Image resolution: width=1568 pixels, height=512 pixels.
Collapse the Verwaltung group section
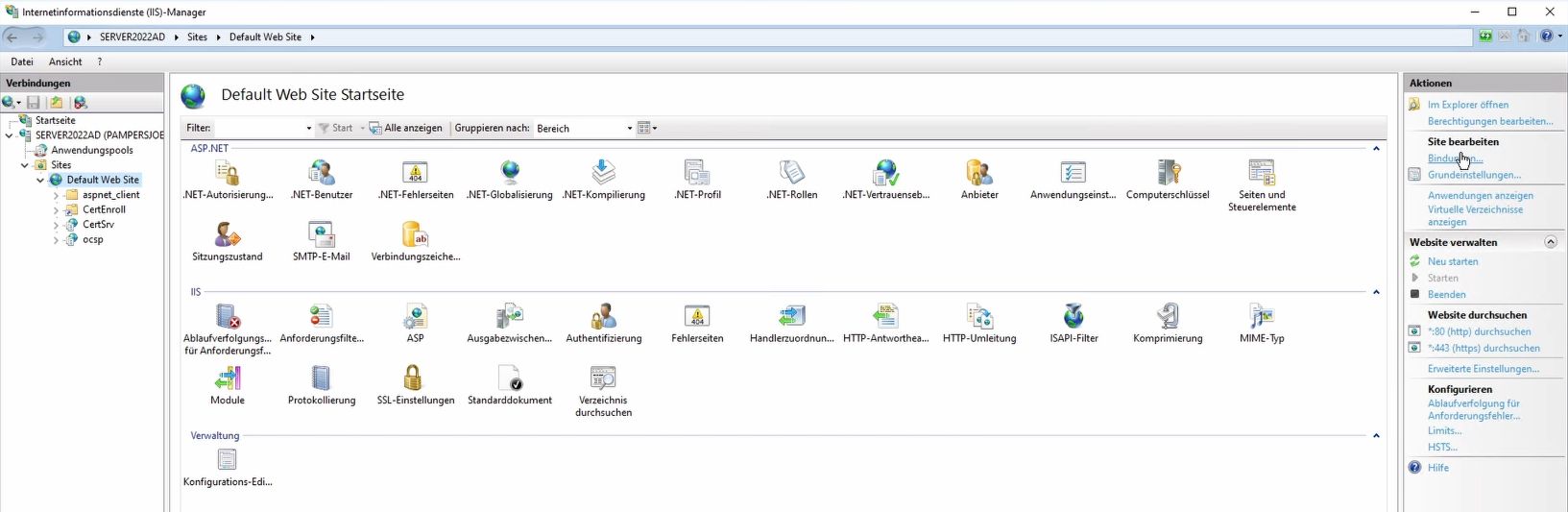coord(1376,436)
